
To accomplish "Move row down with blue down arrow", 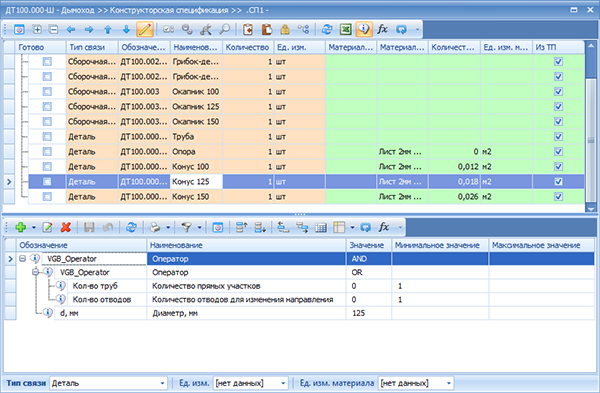I will [x=126, y=29].
